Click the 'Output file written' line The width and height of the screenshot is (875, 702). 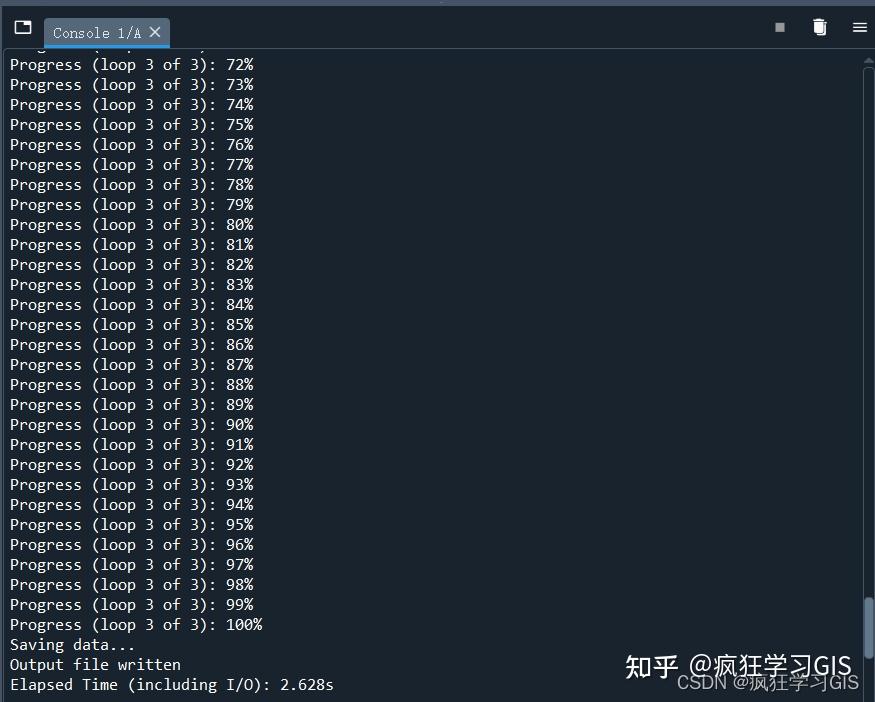click(x=94, y=664)
